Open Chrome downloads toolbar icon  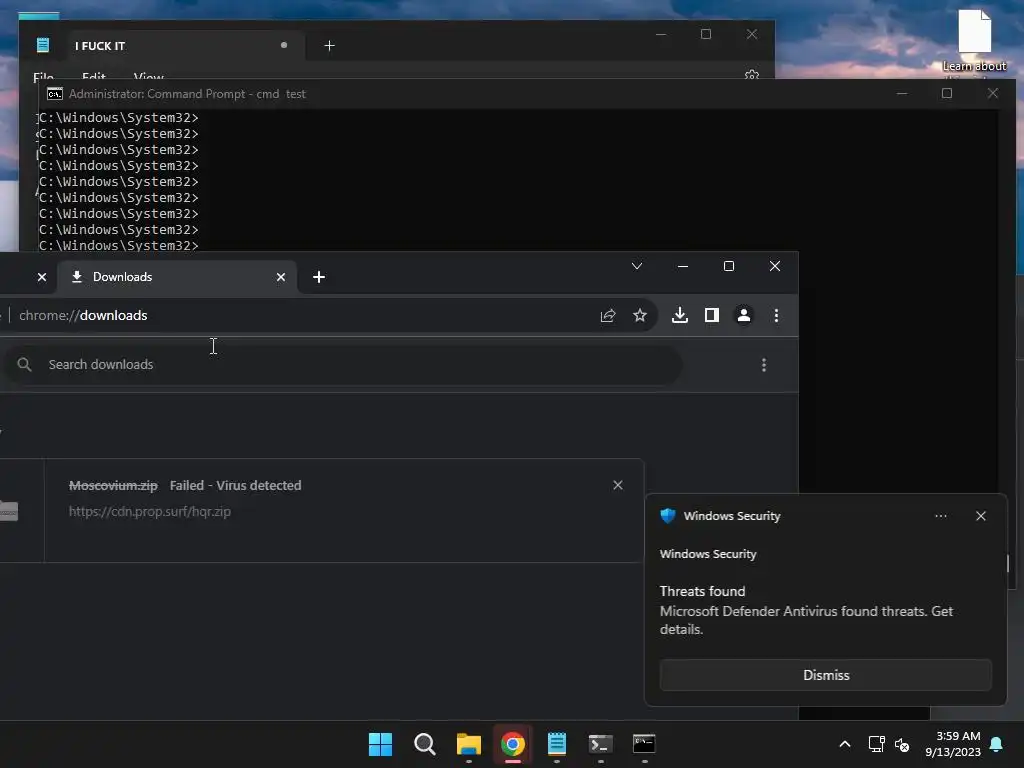point(680,315)
